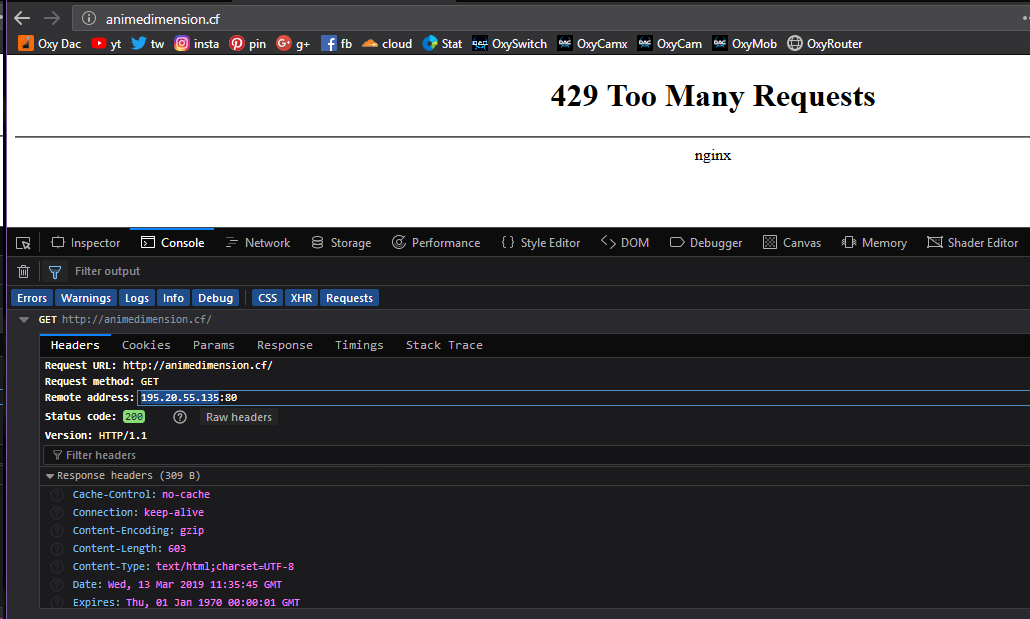Open the OxySwitch bookmark
Screen dimensions: 1030x619
509,43
